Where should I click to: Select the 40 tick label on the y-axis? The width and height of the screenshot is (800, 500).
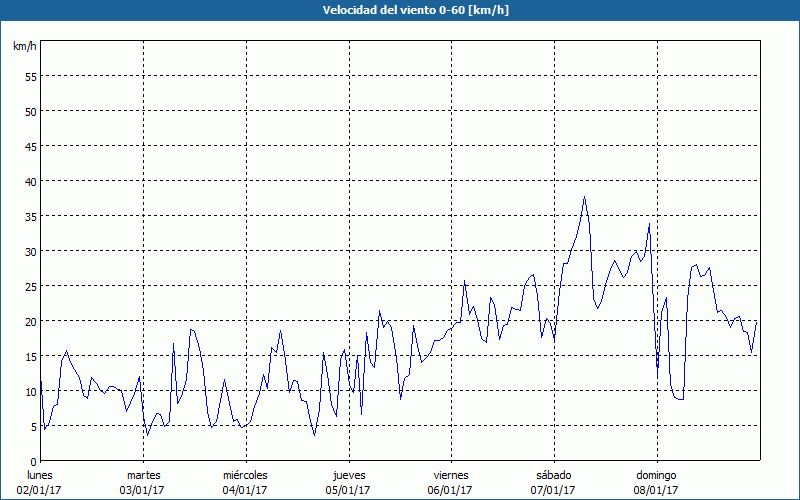(30, 181)
